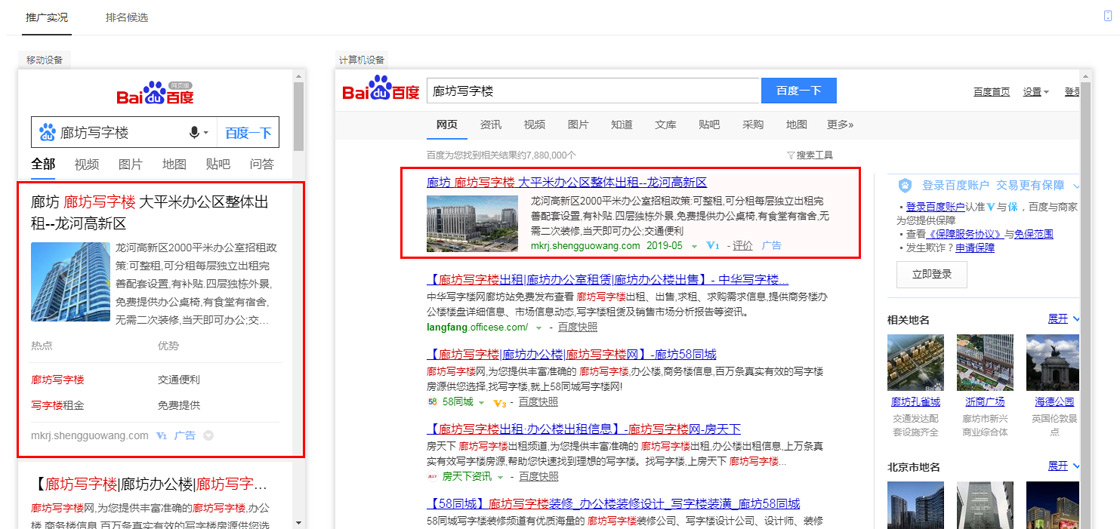
Task: Select 图片 tab in mobile preview
Action: (x=130, y=164)
